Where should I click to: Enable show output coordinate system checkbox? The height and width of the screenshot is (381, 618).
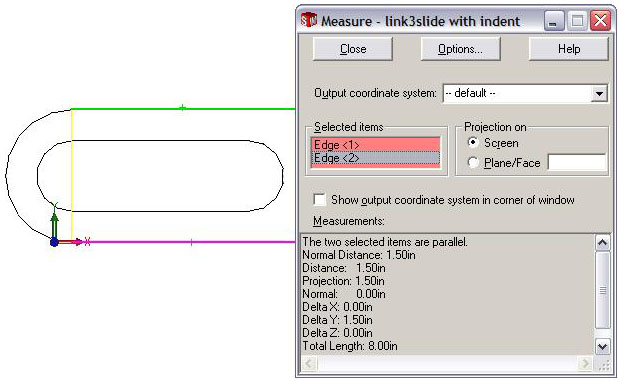click(319, 199)
